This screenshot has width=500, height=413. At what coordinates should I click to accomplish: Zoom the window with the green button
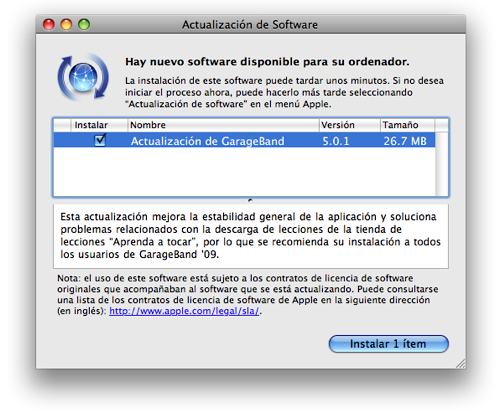point(84,24)
